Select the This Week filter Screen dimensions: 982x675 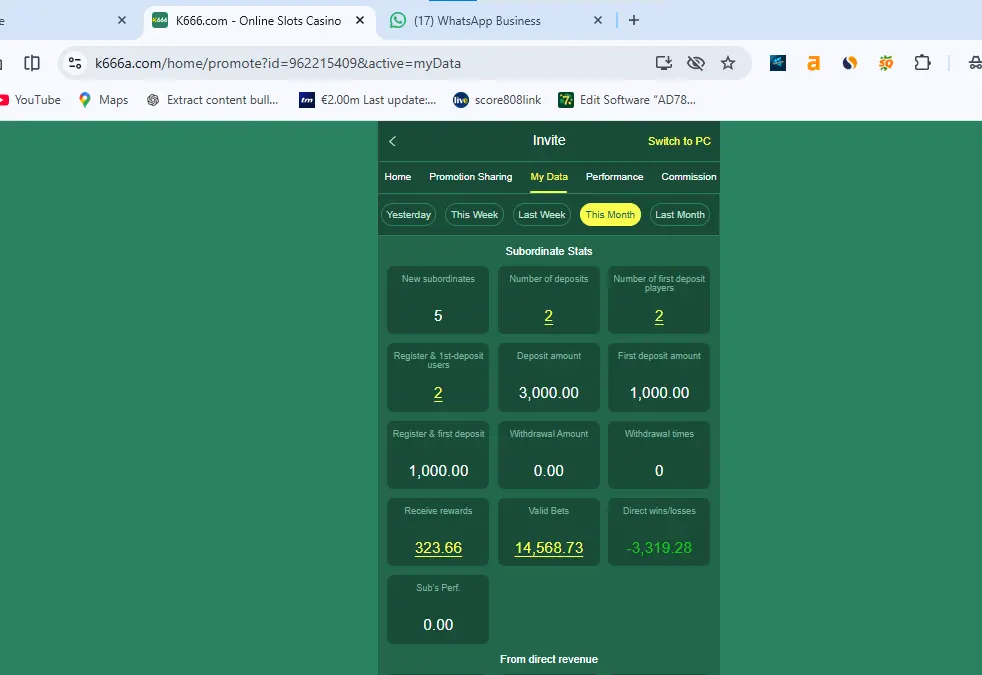(474, 214)
